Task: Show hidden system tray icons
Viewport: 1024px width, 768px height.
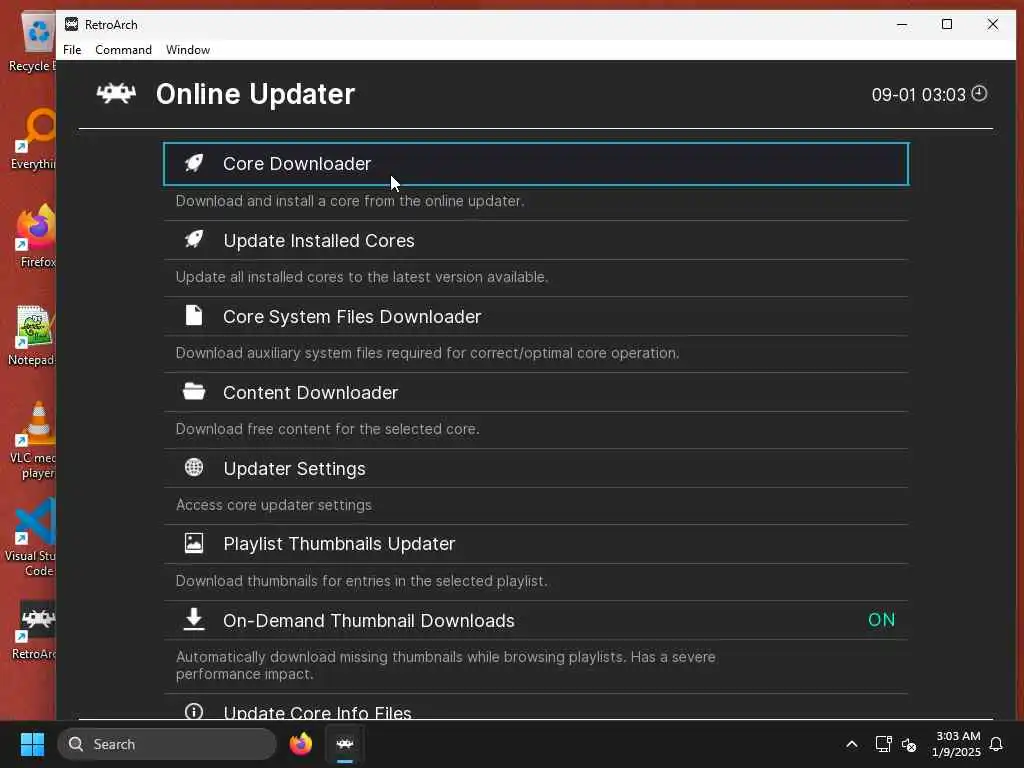Action: pos(852,744)
